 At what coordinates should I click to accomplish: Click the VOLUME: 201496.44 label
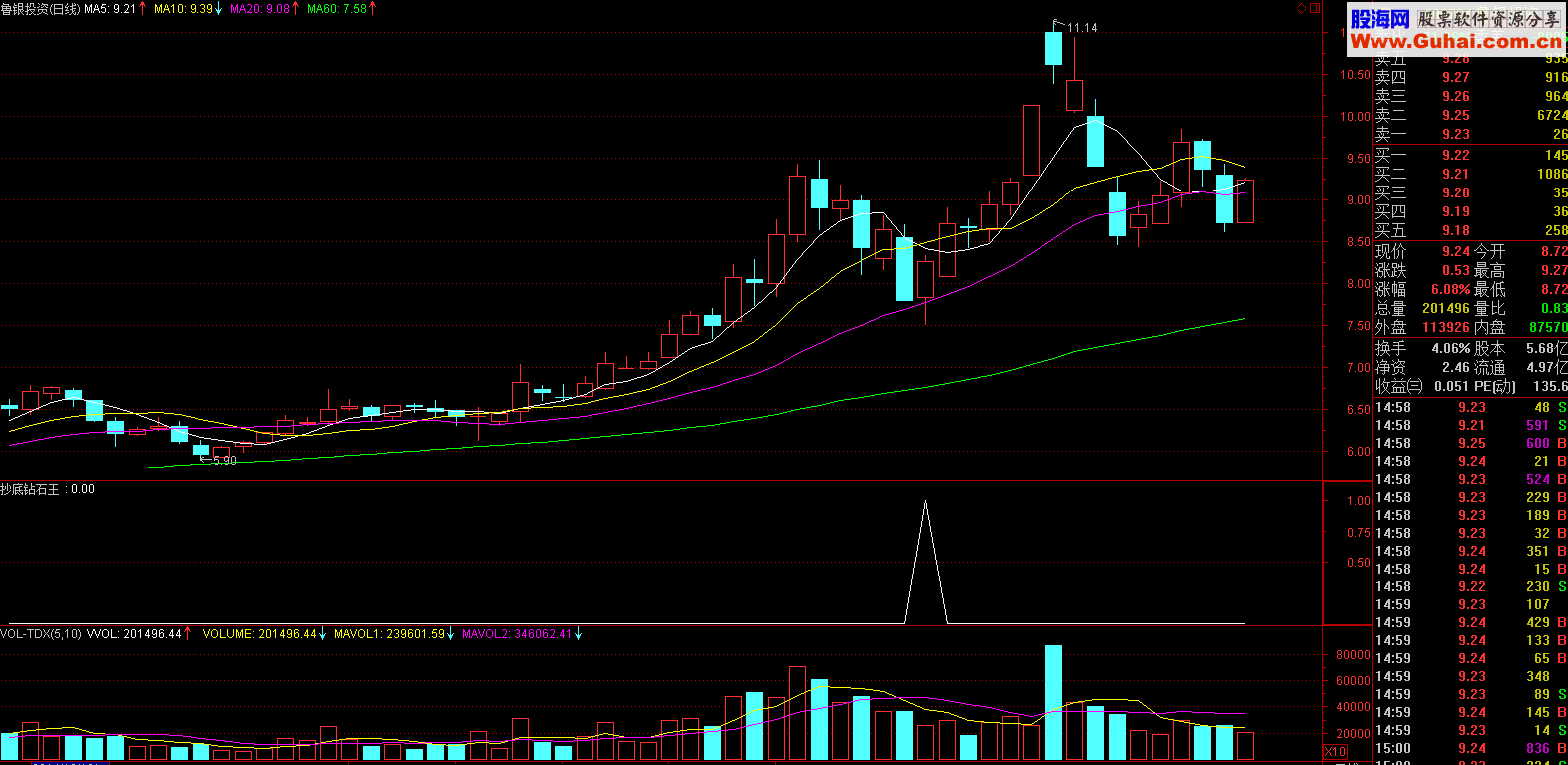(x=259, y=634)
